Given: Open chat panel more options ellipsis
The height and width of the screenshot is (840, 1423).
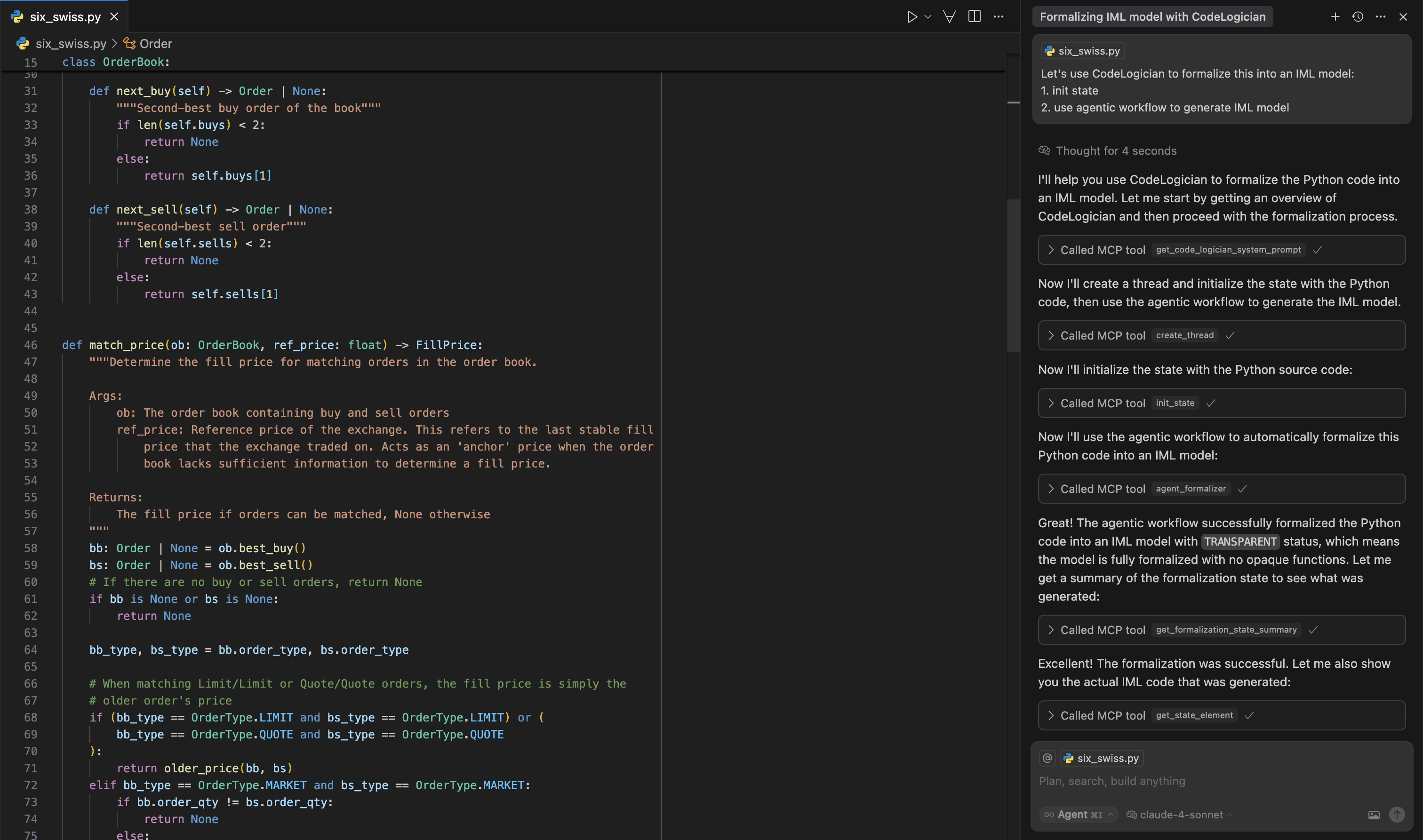Looking at the screenshot, I should (1381, 16).
